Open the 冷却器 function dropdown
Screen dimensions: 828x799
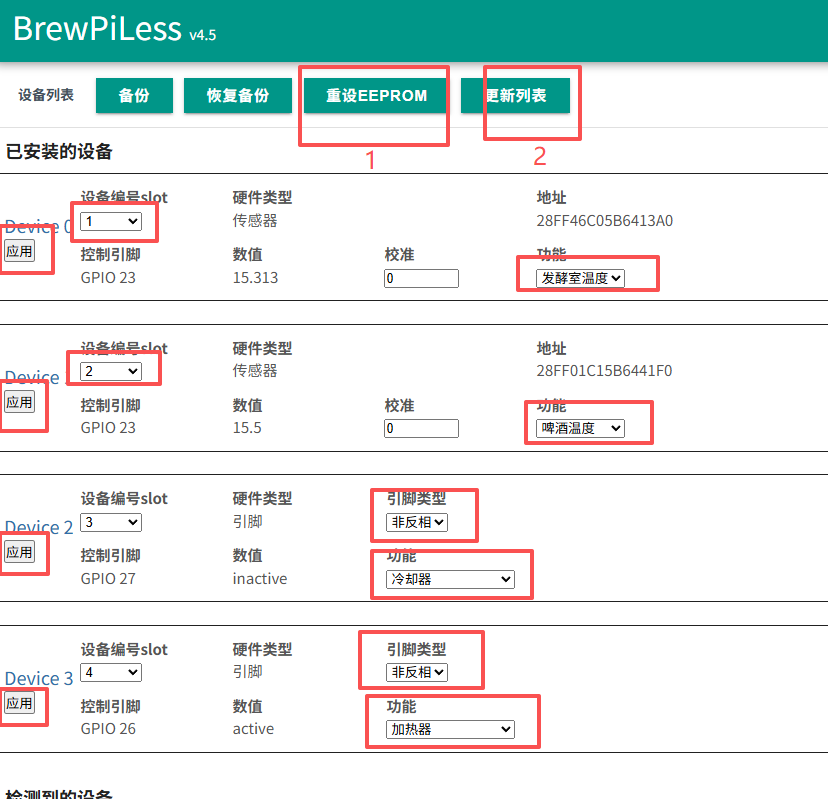450,579
